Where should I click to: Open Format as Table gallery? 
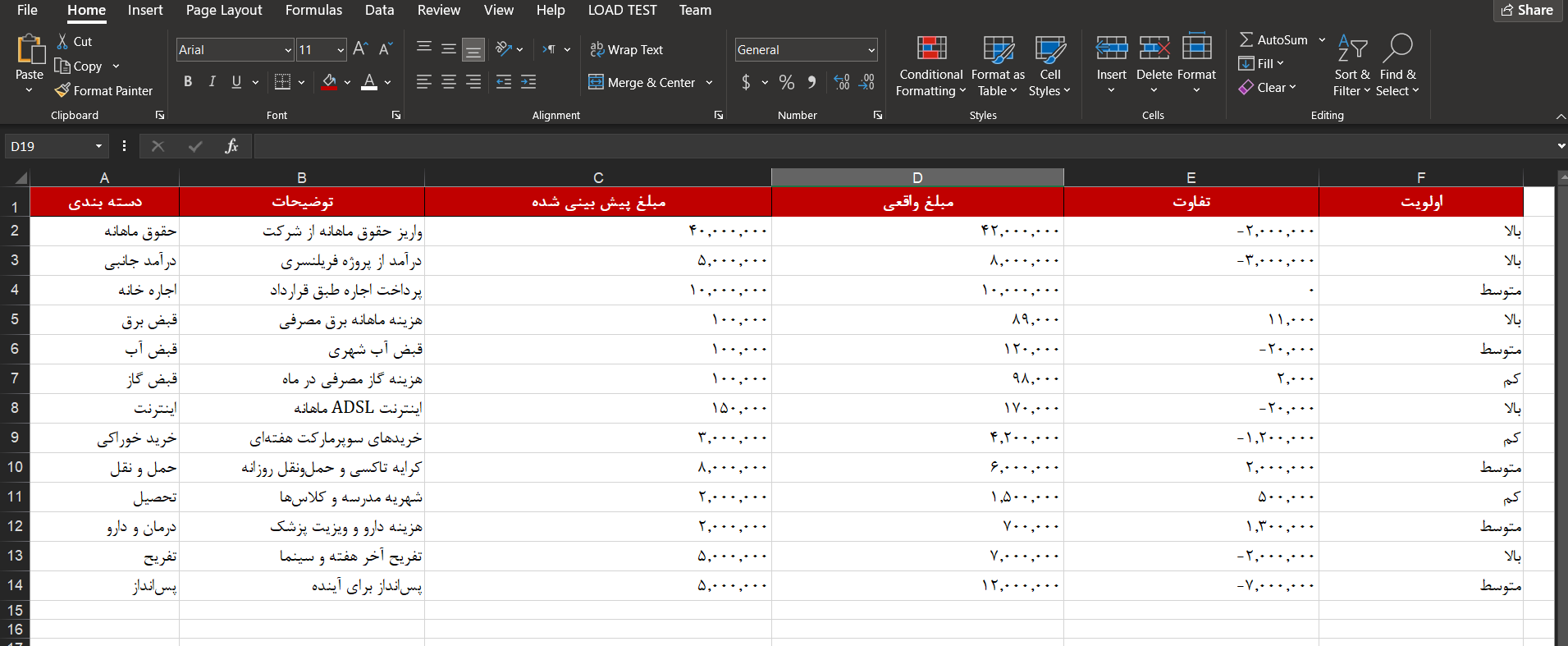[998, 66]
